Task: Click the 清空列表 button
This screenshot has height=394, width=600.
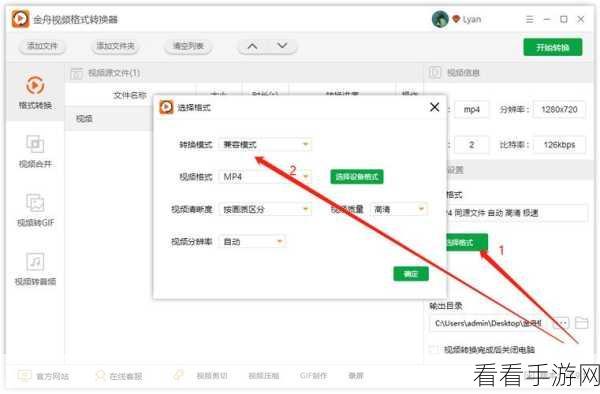Action: (x=188, y=46)
